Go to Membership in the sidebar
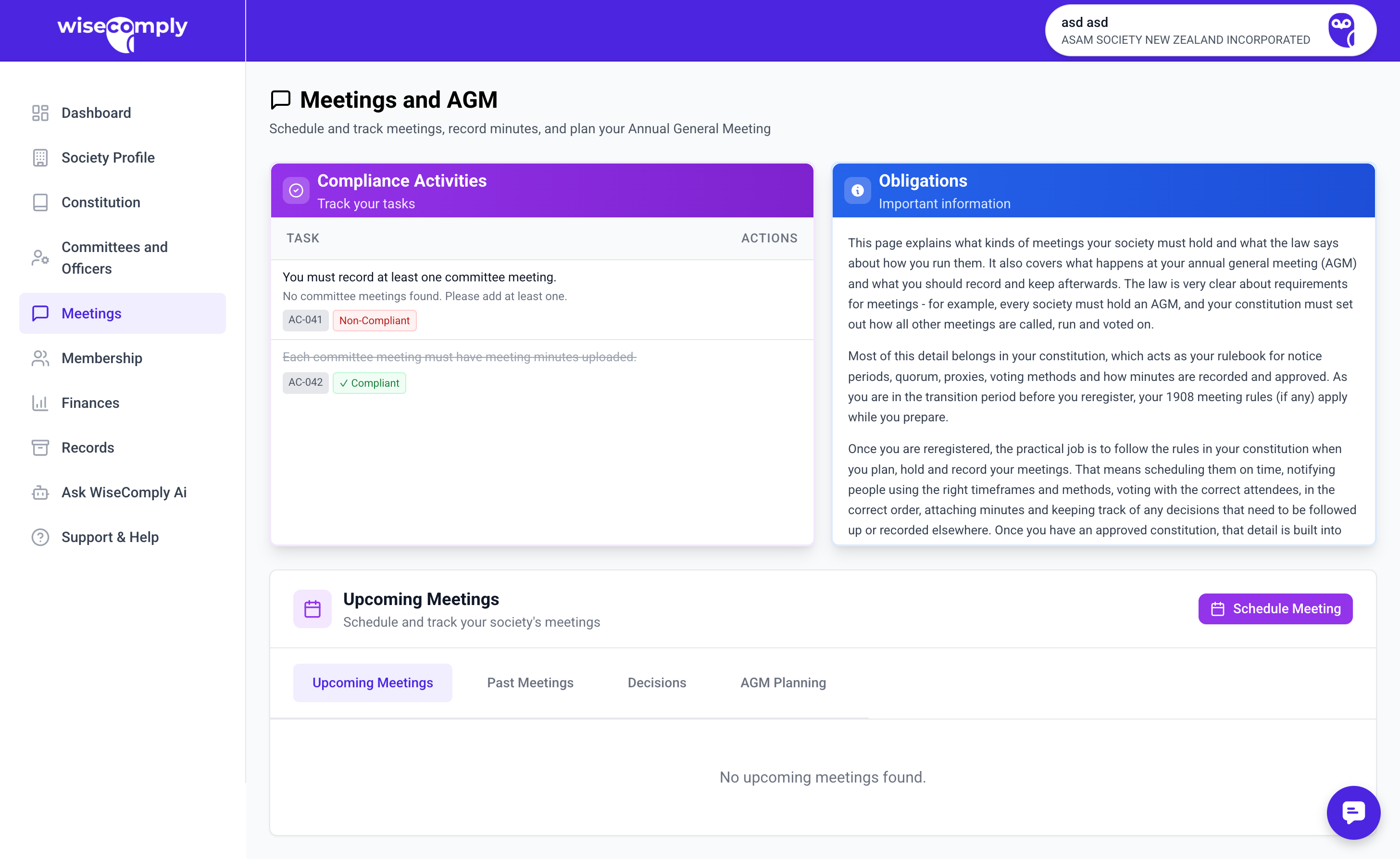This screenshot has width=1400, height=859. point(102,358)
